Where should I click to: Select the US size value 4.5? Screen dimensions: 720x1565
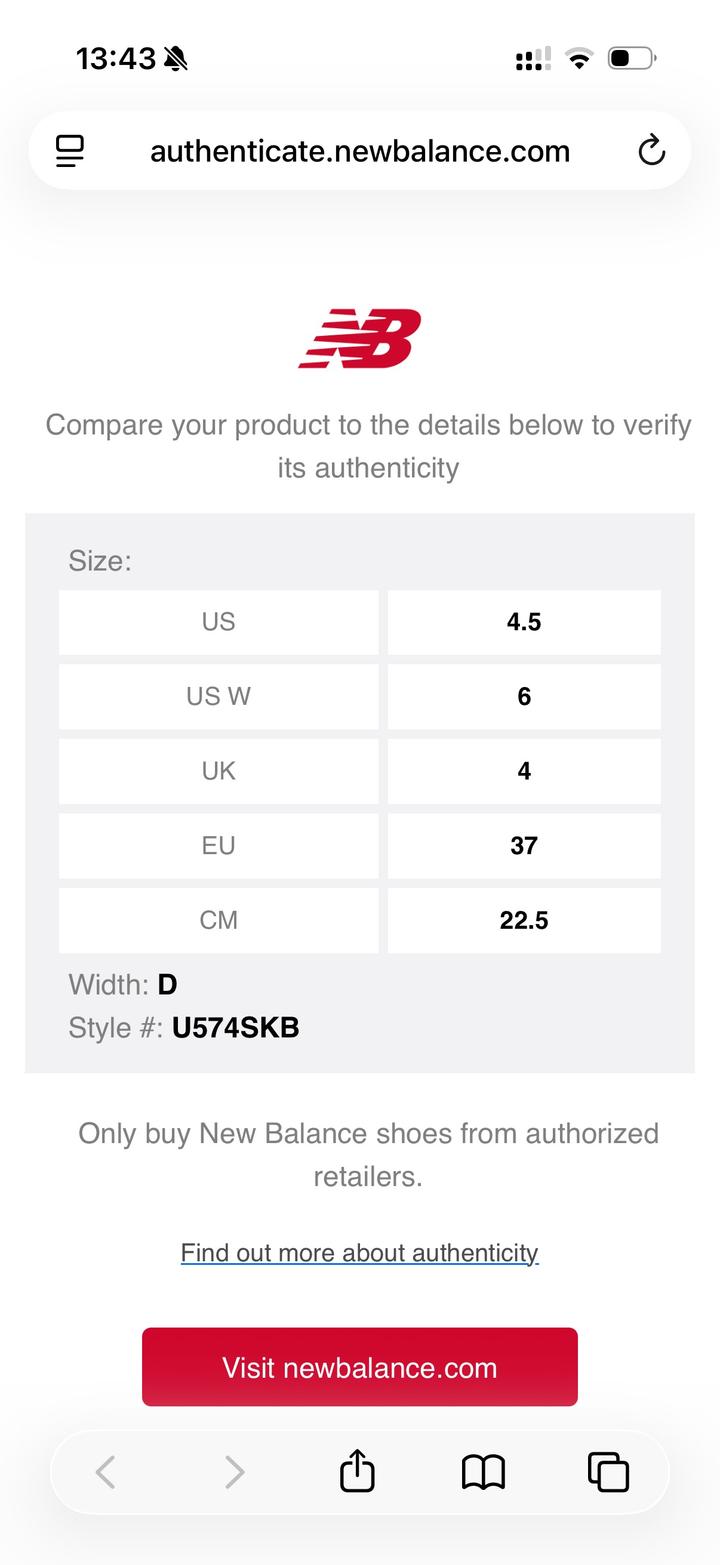[524, 622]
